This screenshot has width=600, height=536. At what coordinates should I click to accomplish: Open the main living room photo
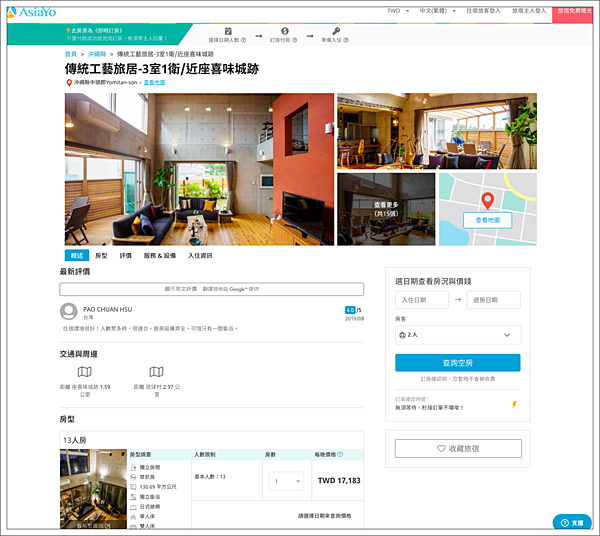[199, 169]
